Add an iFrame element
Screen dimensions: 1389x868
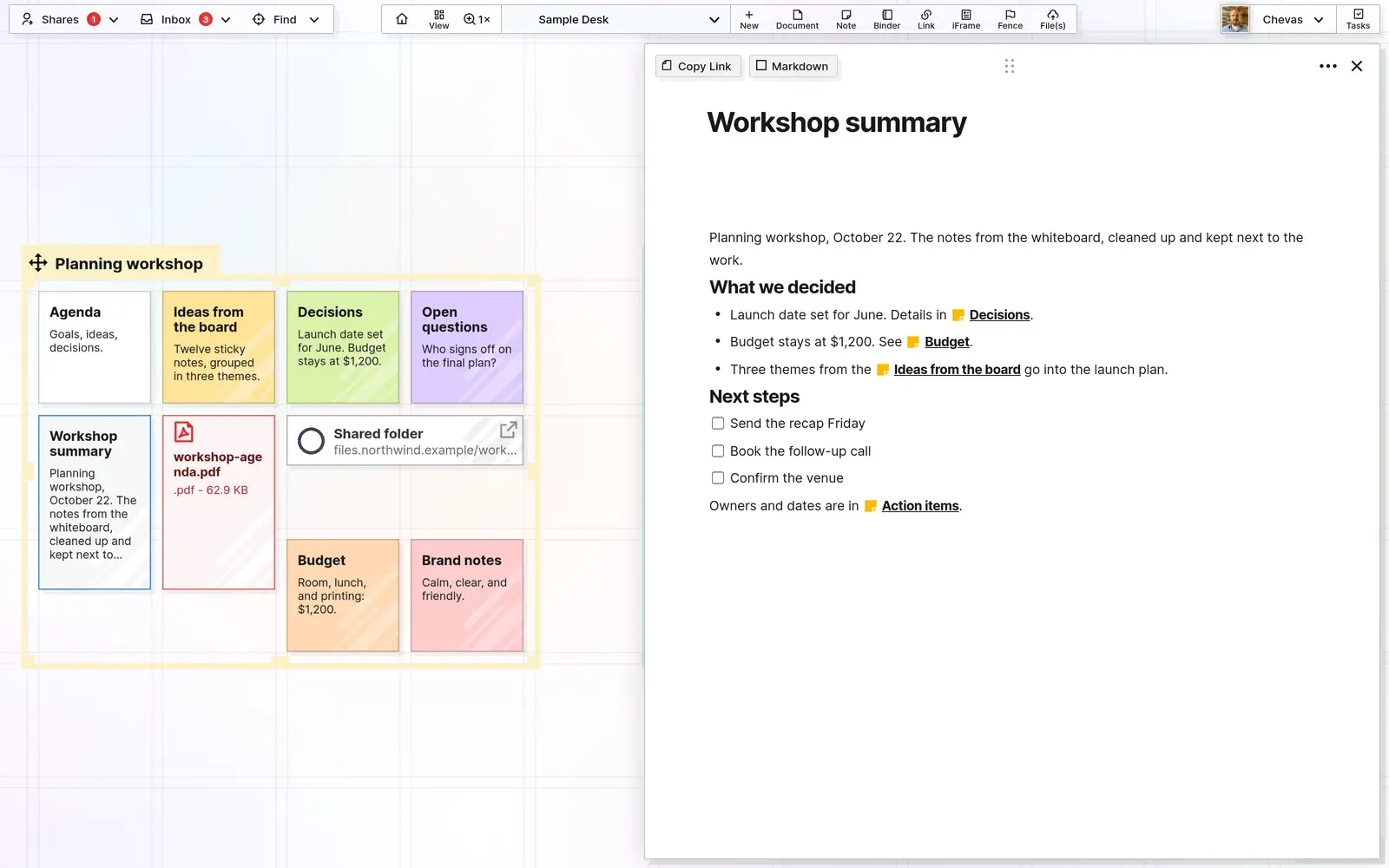966,19
